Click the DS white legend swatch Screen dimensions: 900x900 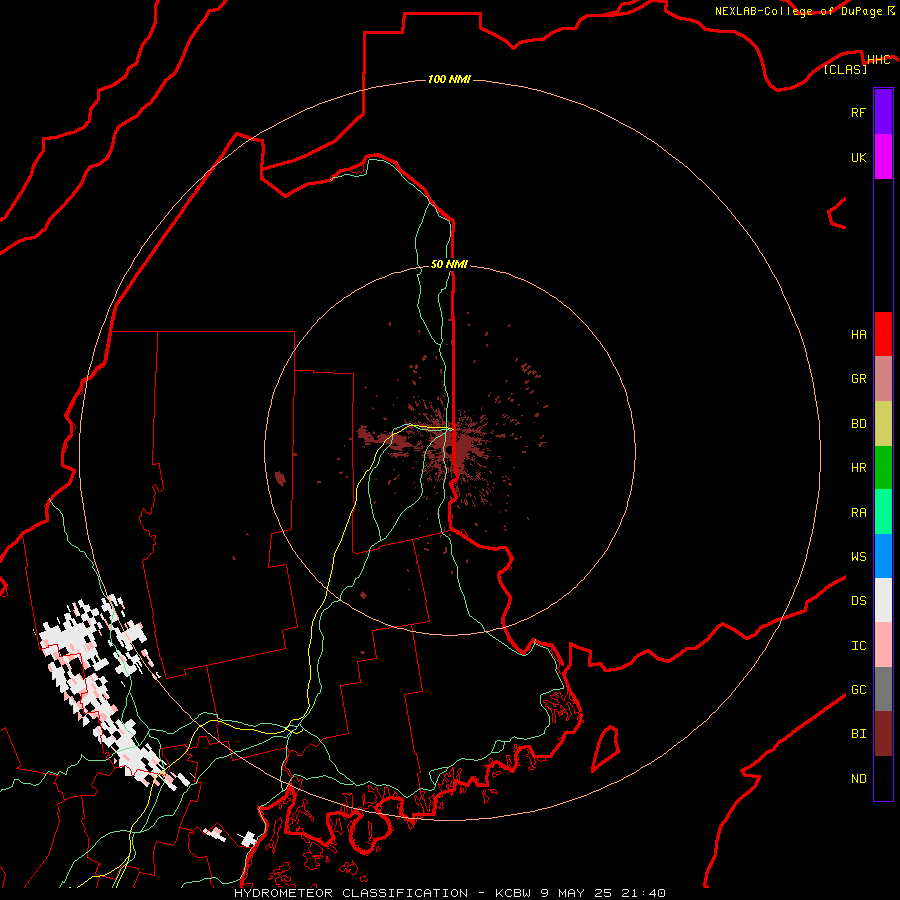coord(883,600)
